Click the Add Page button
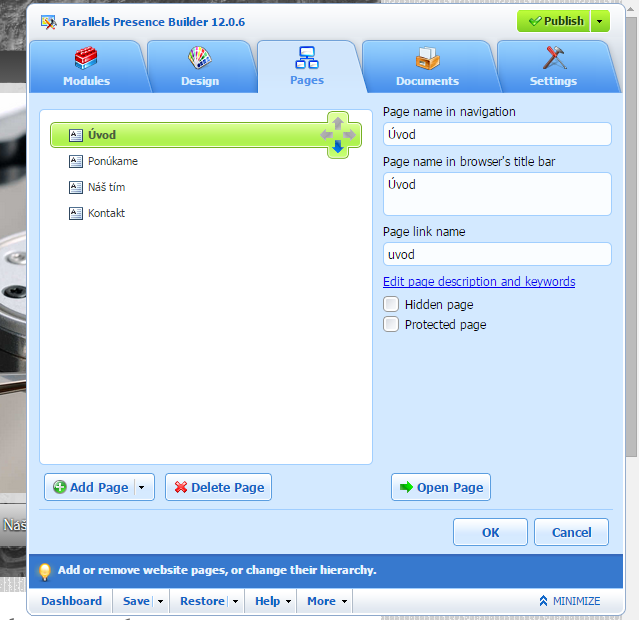 90,487
